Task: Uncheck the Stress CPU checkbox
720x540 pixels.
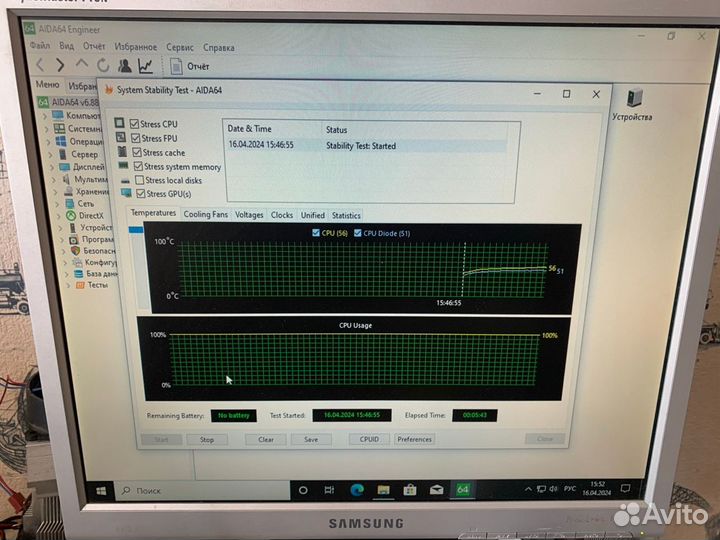Action: (x=136, y=125)
